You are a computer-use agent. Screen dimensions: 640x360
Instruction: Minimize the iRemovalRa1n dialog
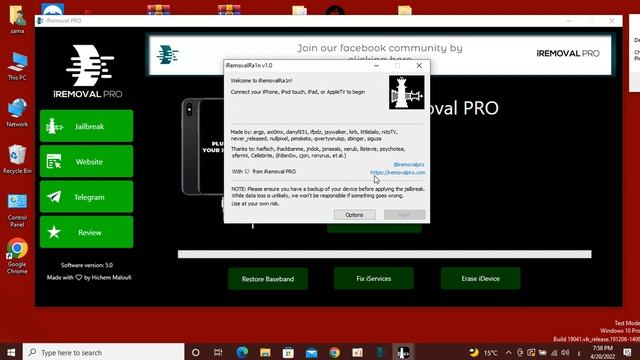coord(376,65)
